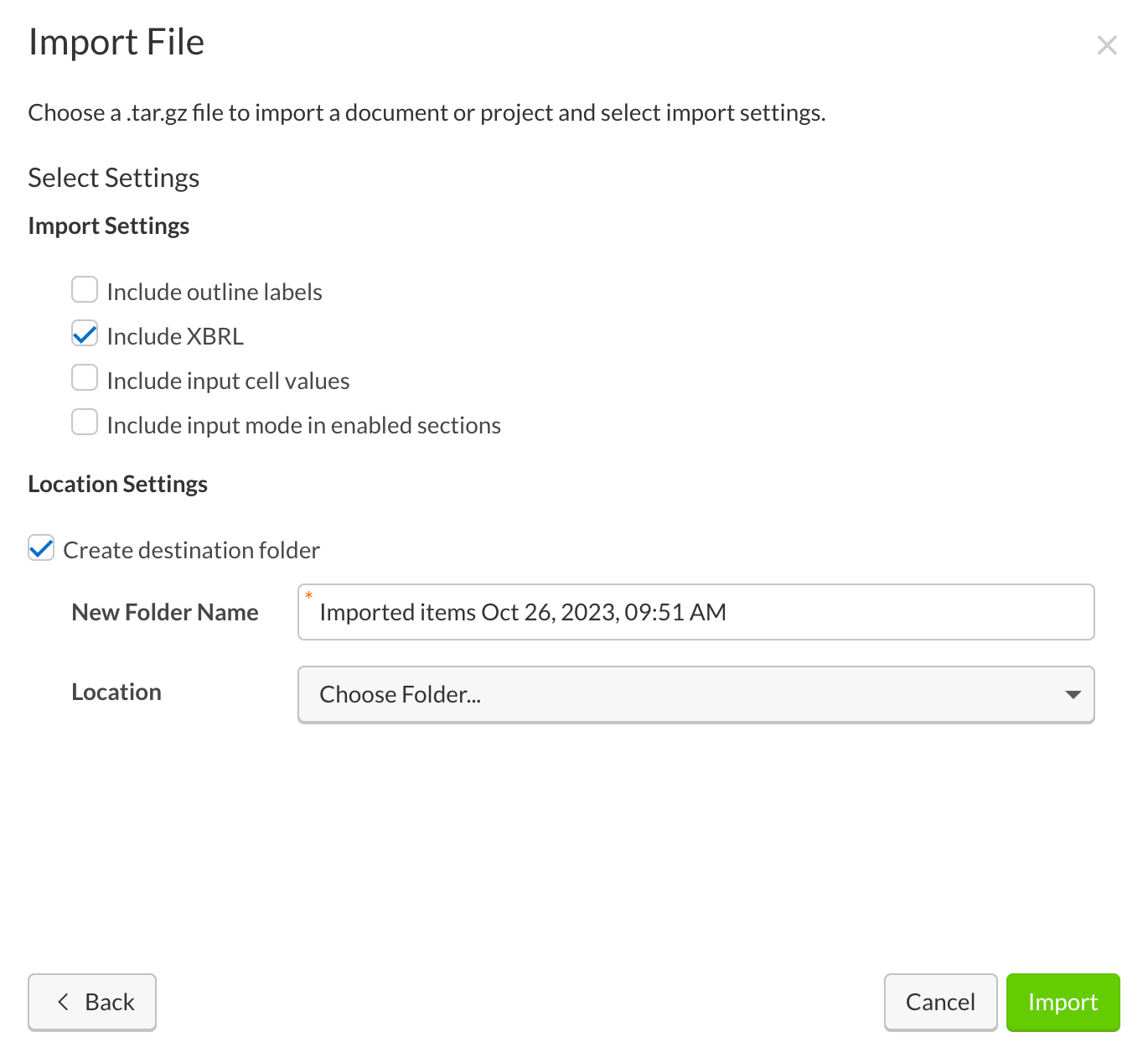Click the empty checkbox beside Include outline labels
The width and height of the screenshot is (1148, 1058).
(84, 289)
